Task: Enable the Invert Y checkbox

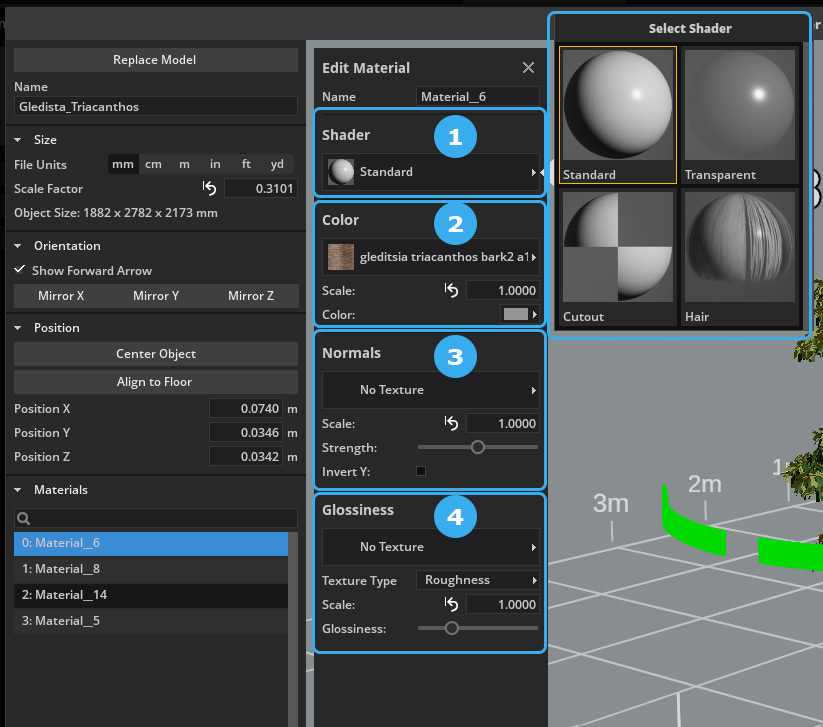Action: [x=421, y=471]
